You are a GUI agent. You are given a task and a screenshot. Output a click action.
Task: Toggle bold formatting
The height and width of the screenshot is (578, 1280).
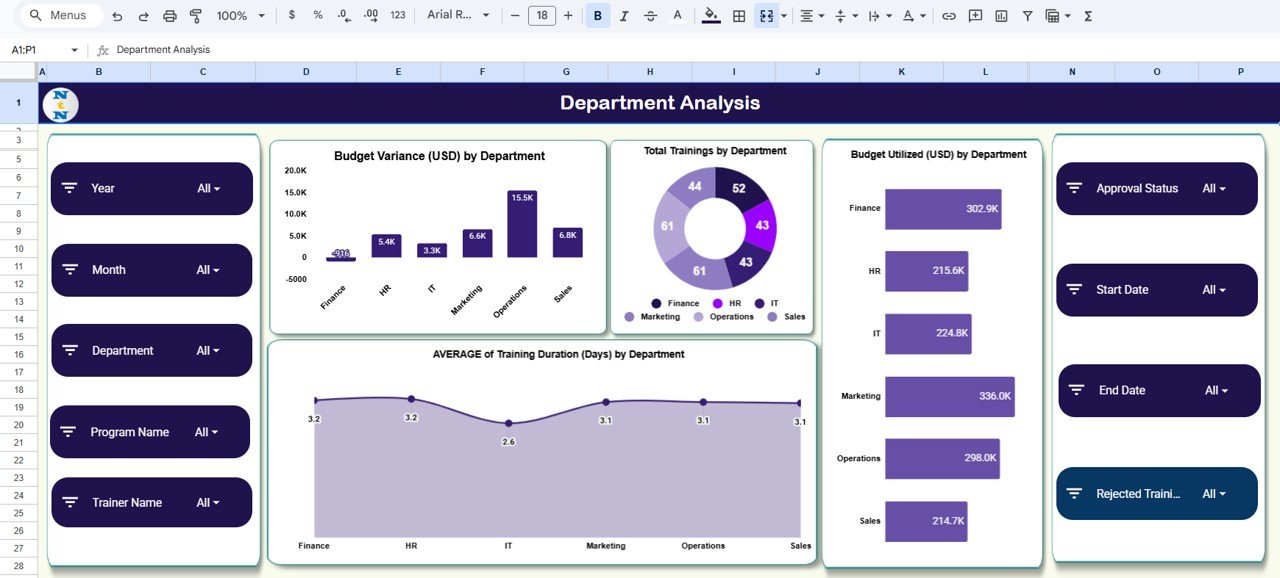click(597, 15)
